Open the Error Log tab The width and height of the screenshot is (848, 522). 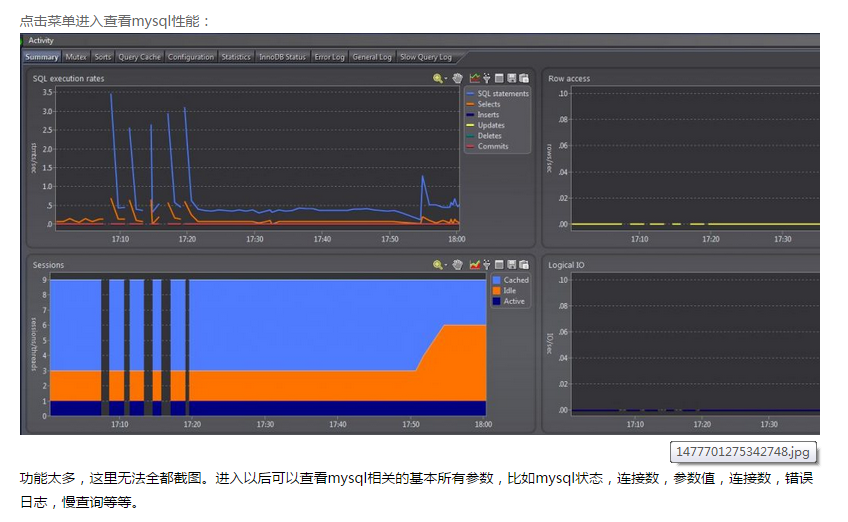coord(329,57)
